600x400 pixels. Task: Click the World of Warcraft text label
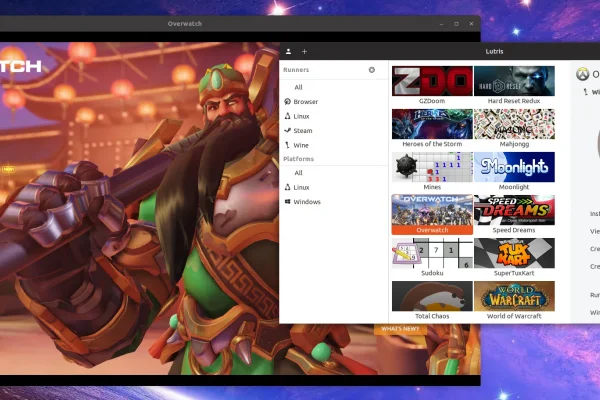pos(514,316)
